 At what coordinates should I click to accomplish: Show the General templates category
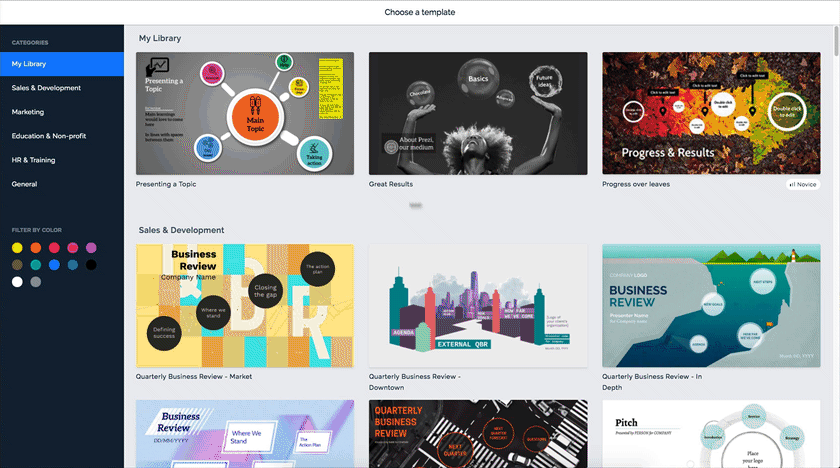pos(24,184)
